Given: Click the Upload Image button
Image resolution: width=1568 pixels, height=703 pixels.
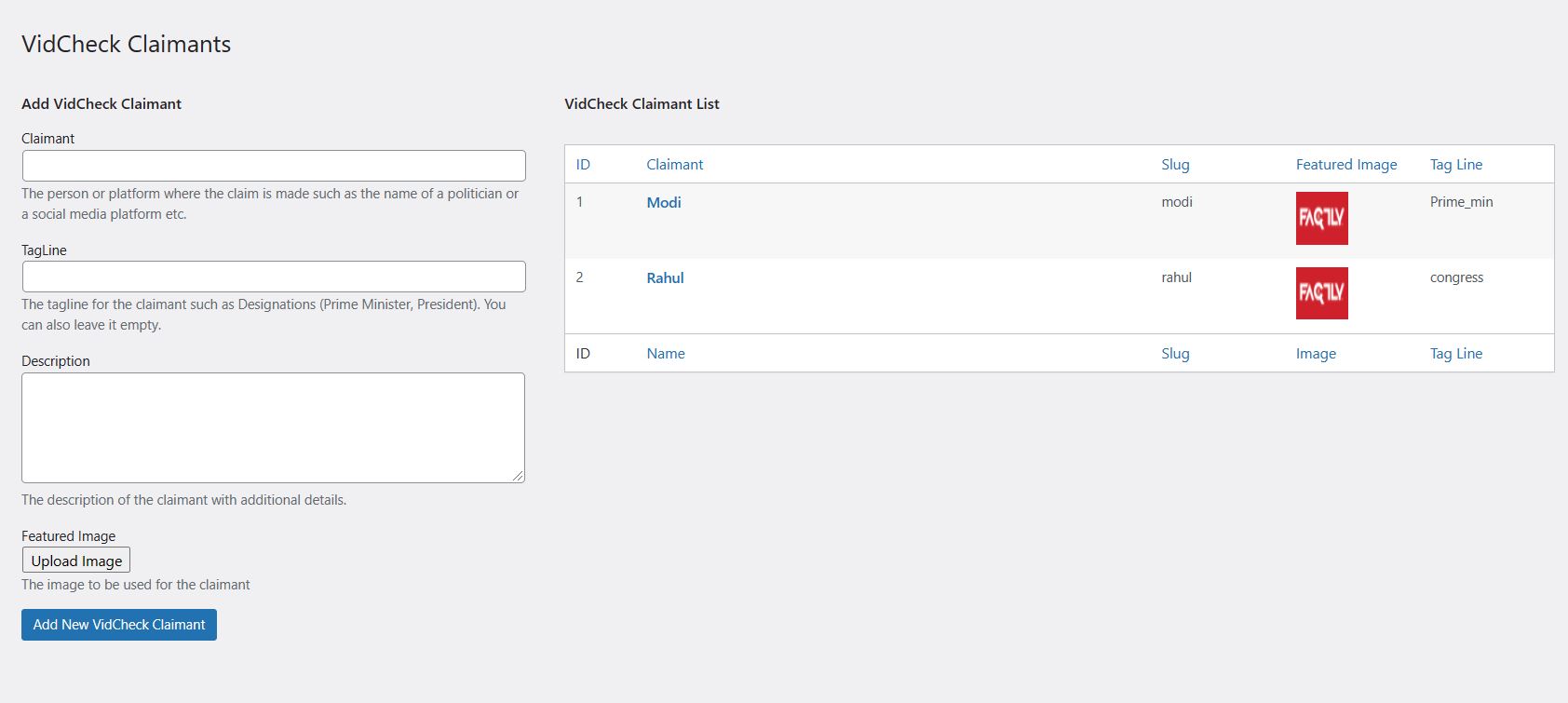Looking at the screenshot, I should click(x=76, y=561).
